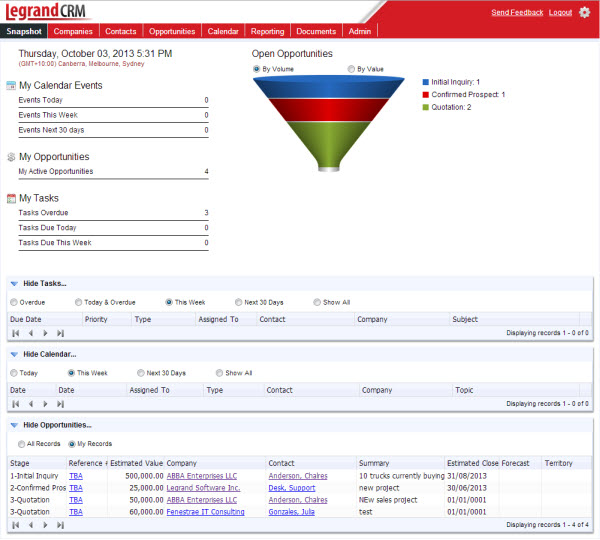Image resolution: width=600 pixels, height=540 pixels.
Task: Sort Calendar grid by Topic column
Action: pyautogui.click(x=516, y=390)
